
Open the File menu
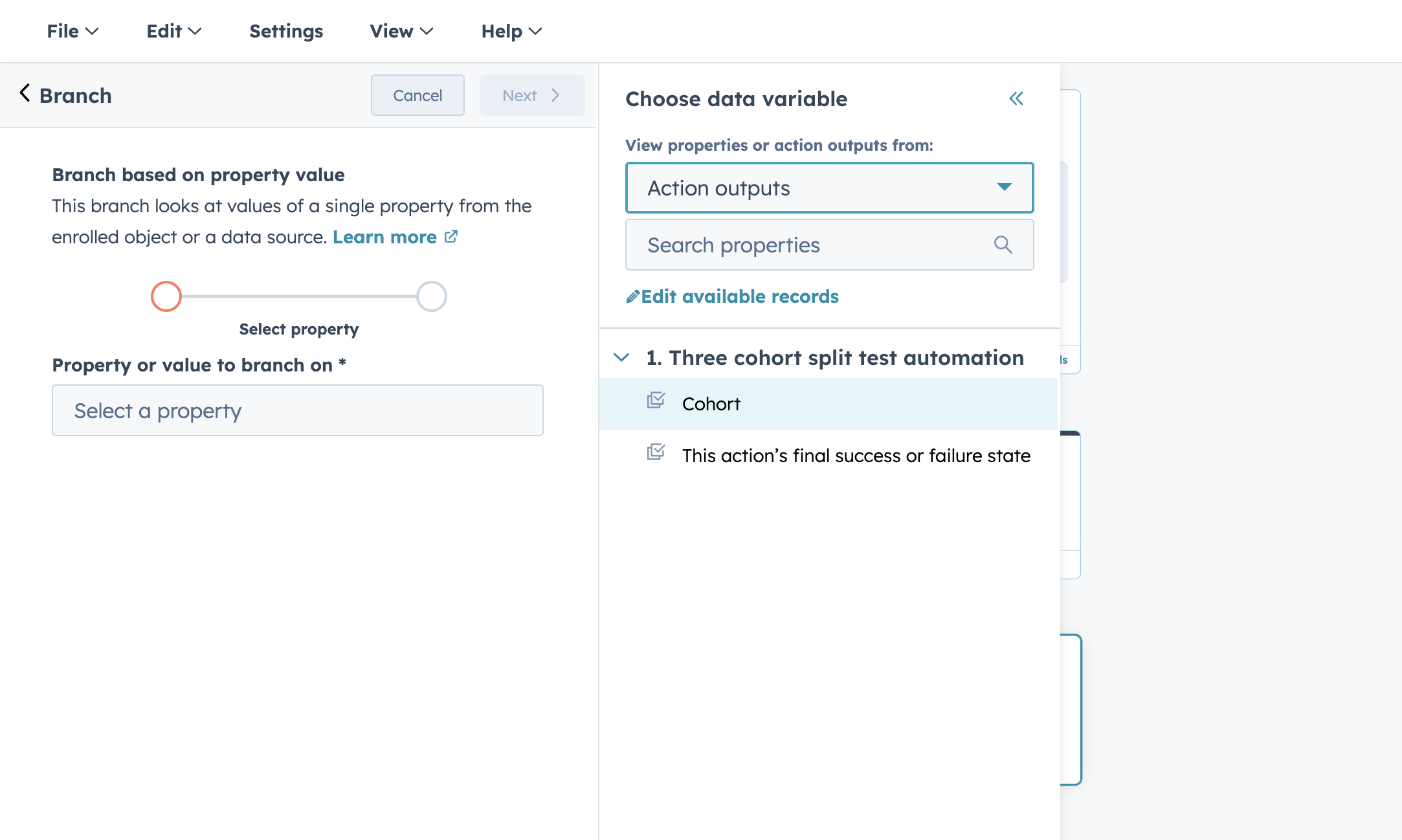coord(72,31)
